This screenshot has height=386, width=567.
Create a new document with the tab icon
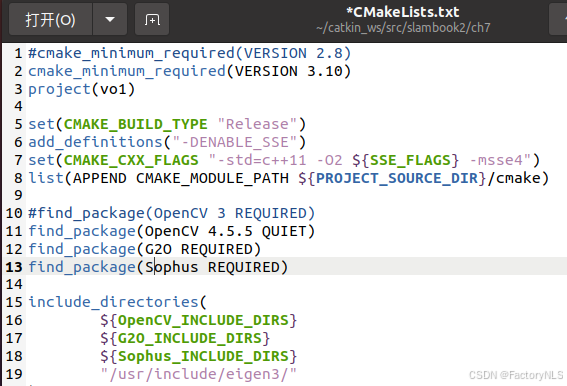click(152, 19)
